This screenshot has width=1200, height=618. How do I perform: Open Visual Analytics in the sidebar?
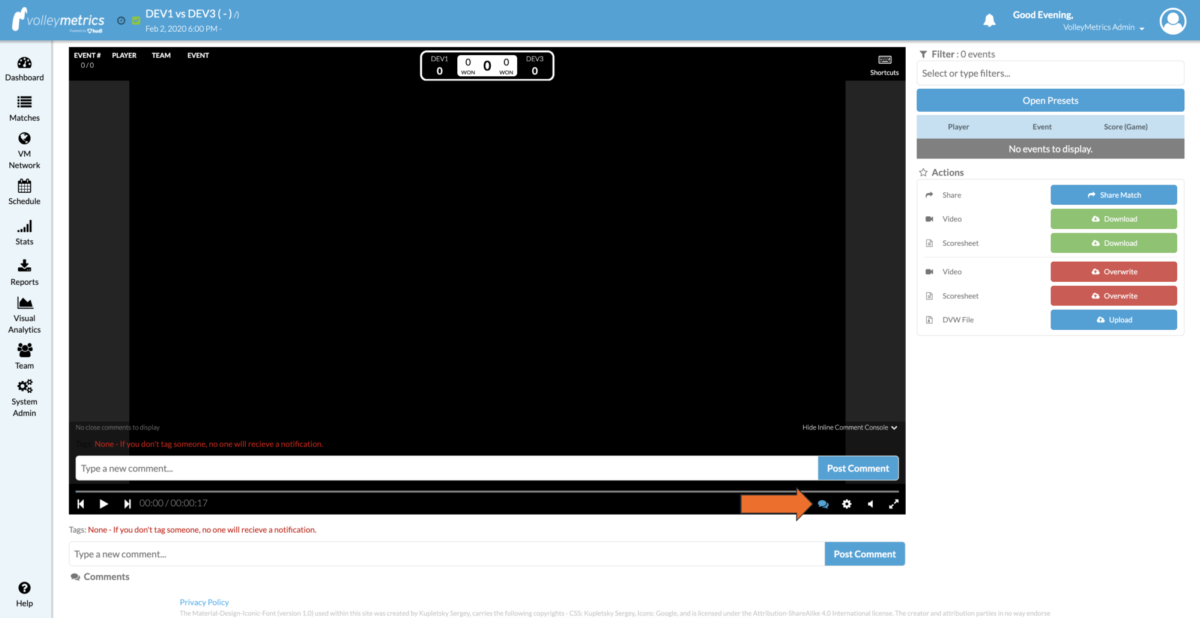click(x=24, y=315)
